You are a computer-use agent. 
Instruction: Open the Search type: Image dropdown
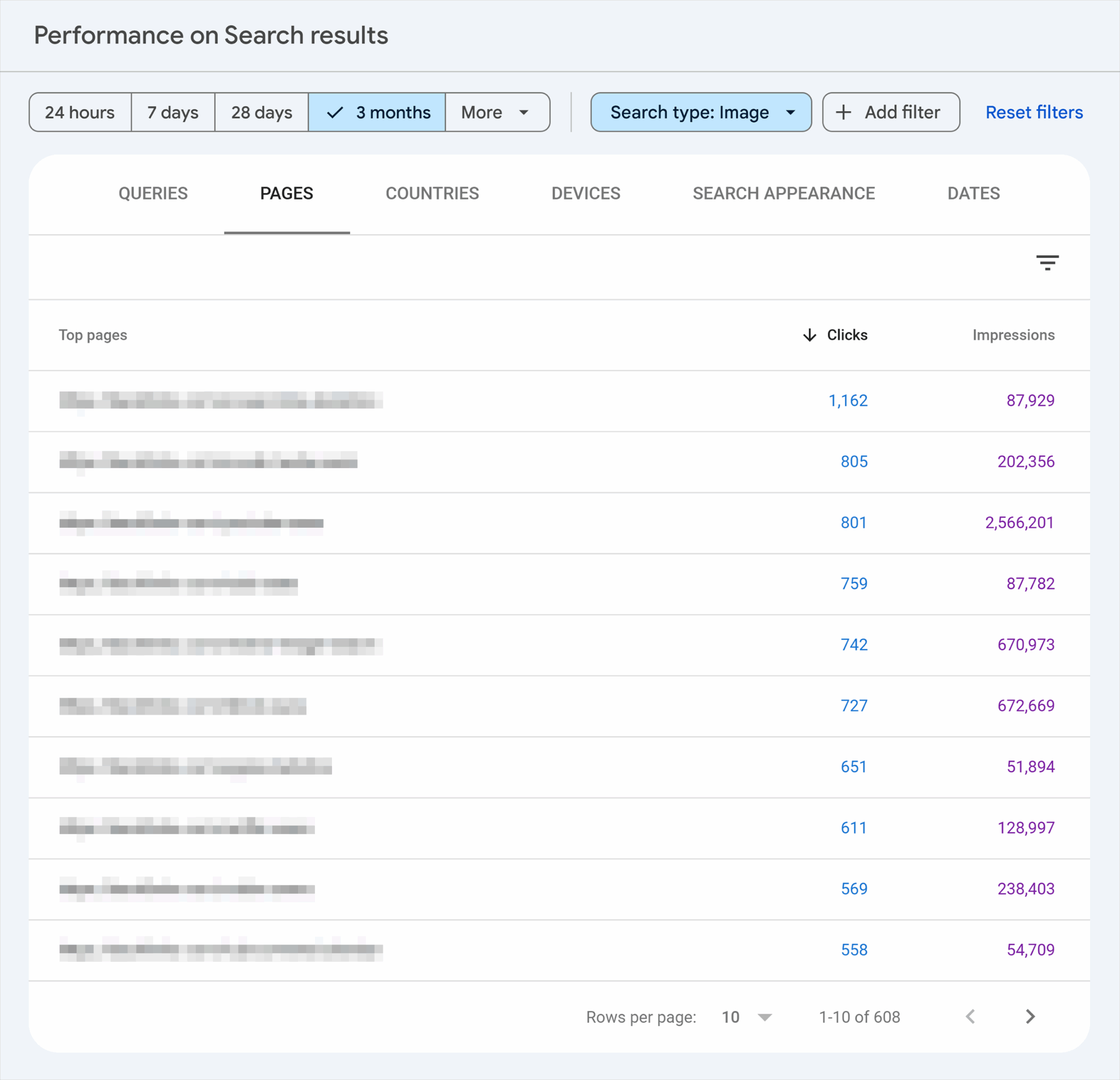[x=701, y=113]
